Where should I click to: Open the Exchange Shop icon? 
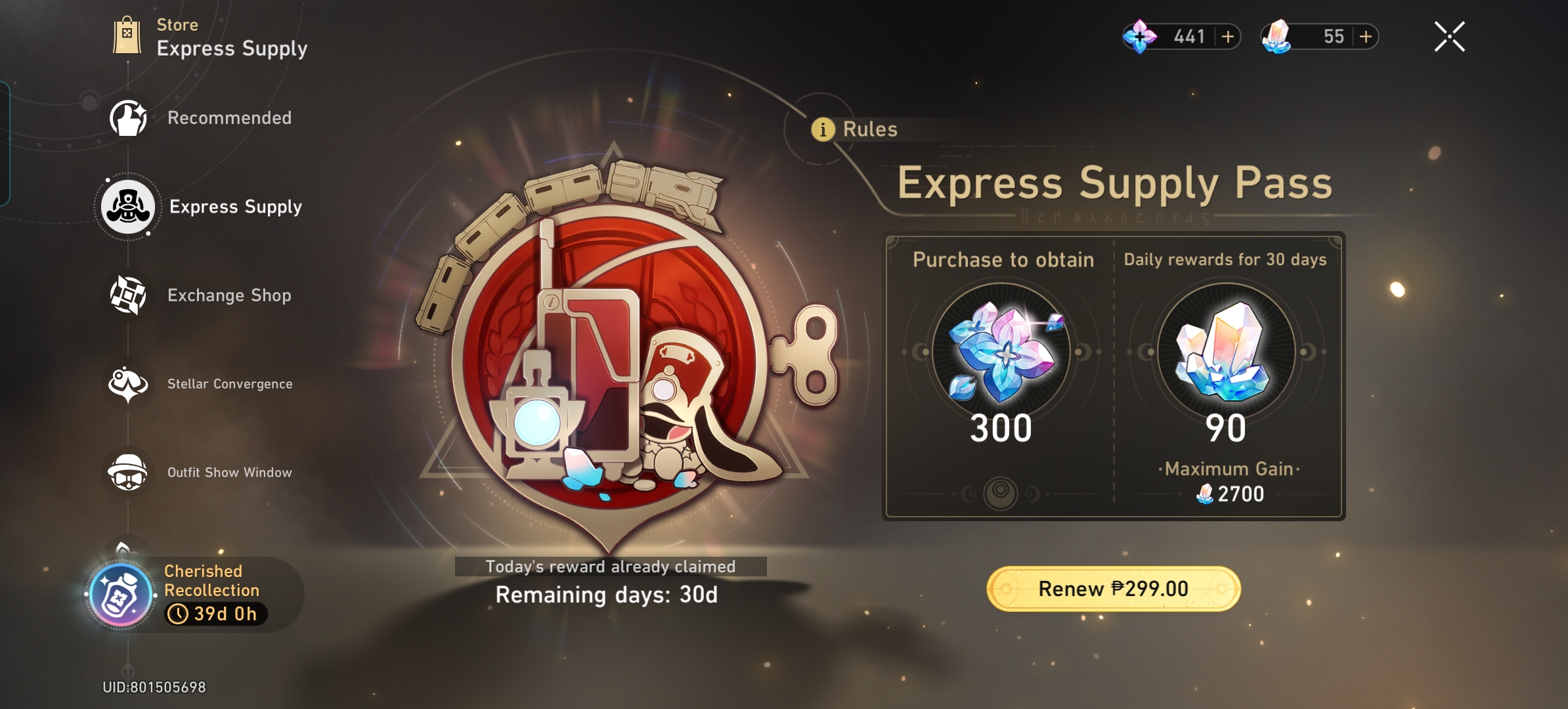coord(128,295)
